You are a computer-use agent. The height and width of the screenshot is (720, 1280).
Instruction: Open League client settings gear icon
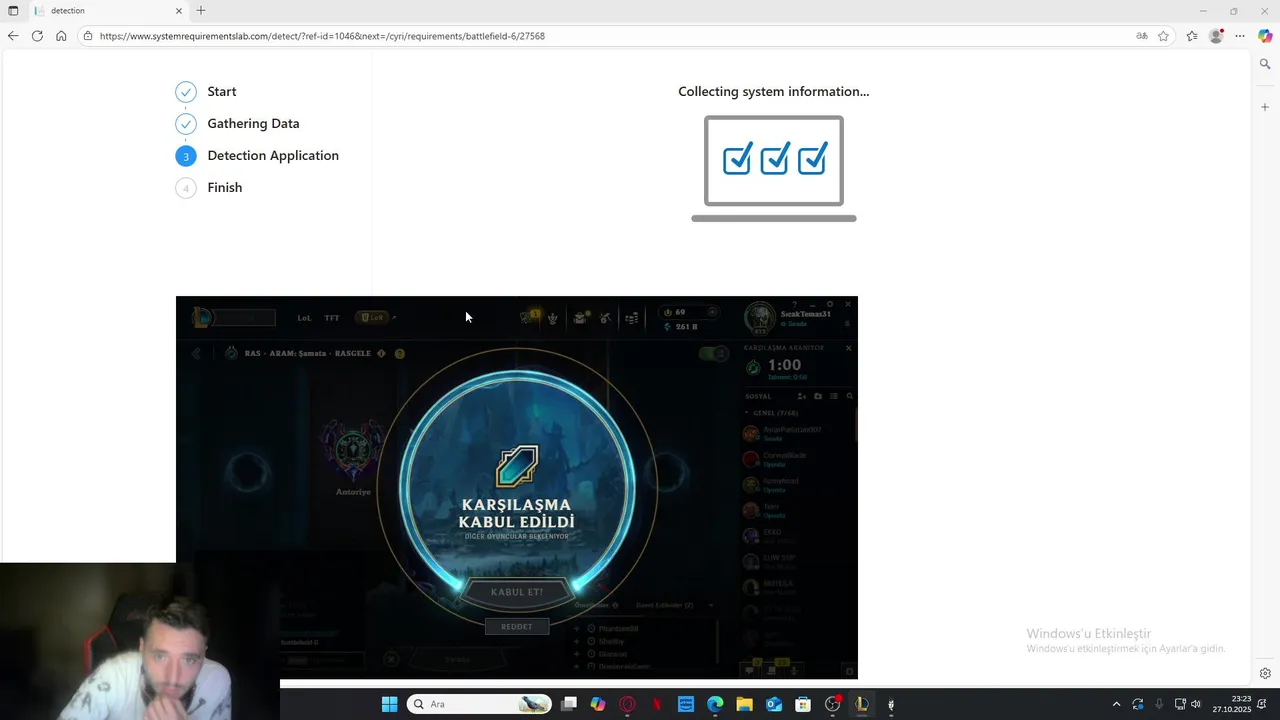click(x=830, y=304)
